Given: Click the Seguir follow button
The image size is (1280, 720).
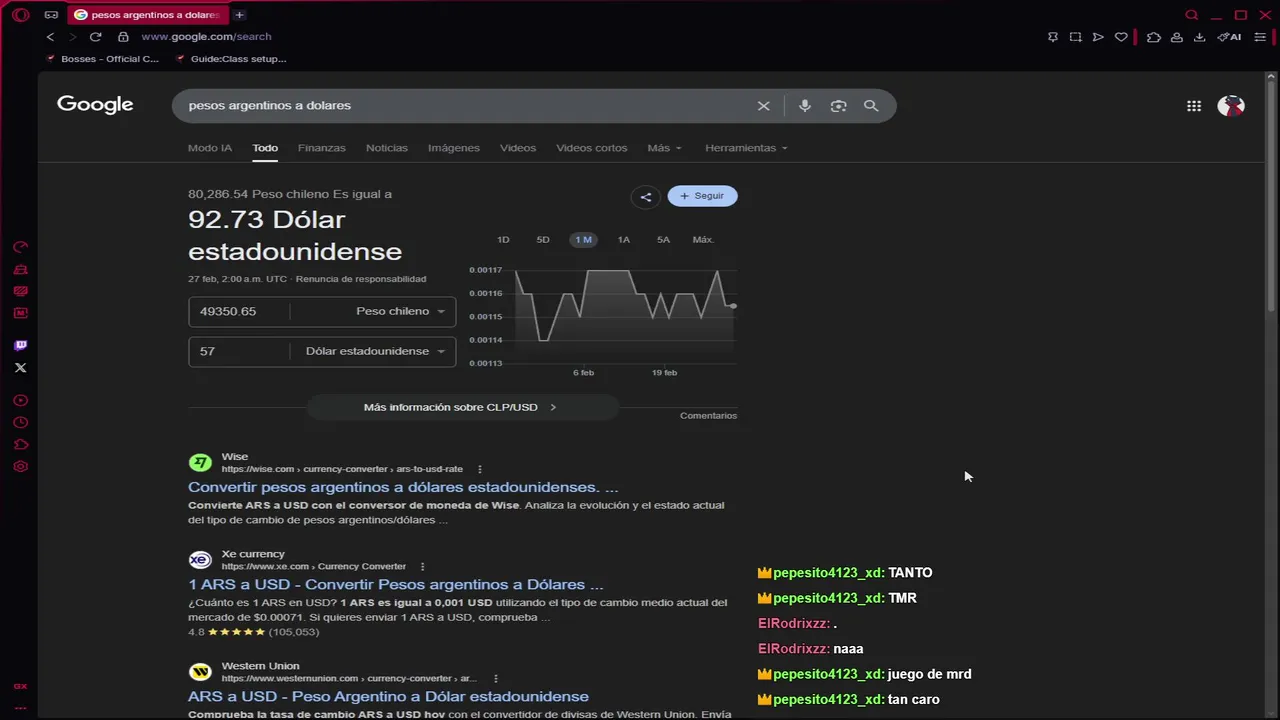Looking at the screenshot, I should (x=702, y=196).
